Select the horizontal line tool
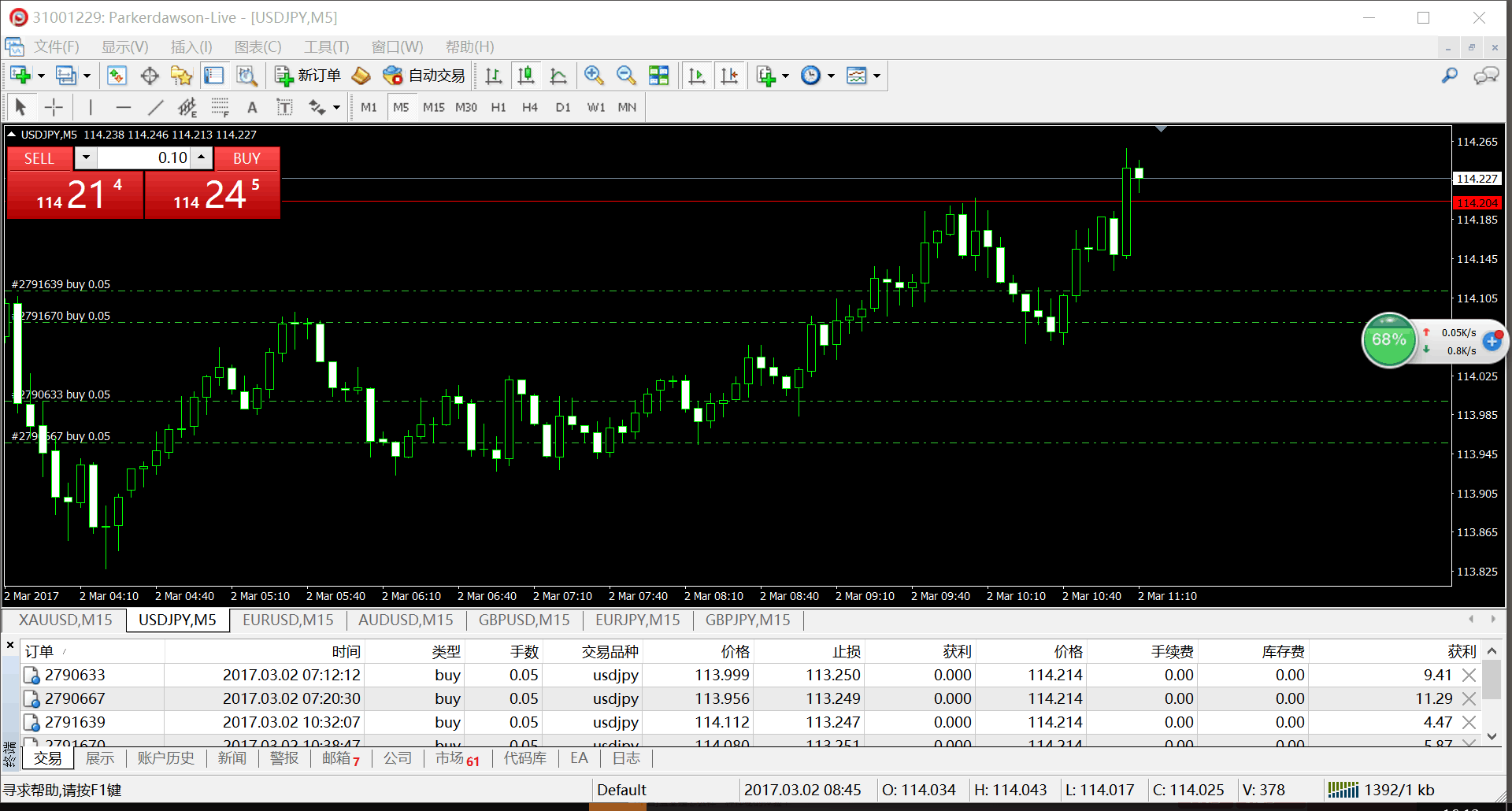The image size is (1512, 811). click(x=123, y=107)
